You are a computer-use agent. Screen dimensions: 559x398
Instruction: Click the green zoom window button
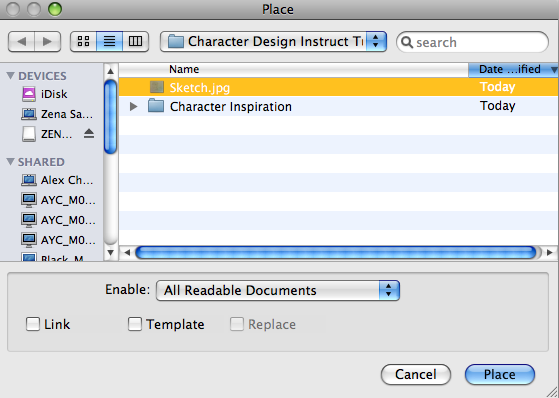coord(55,9)
